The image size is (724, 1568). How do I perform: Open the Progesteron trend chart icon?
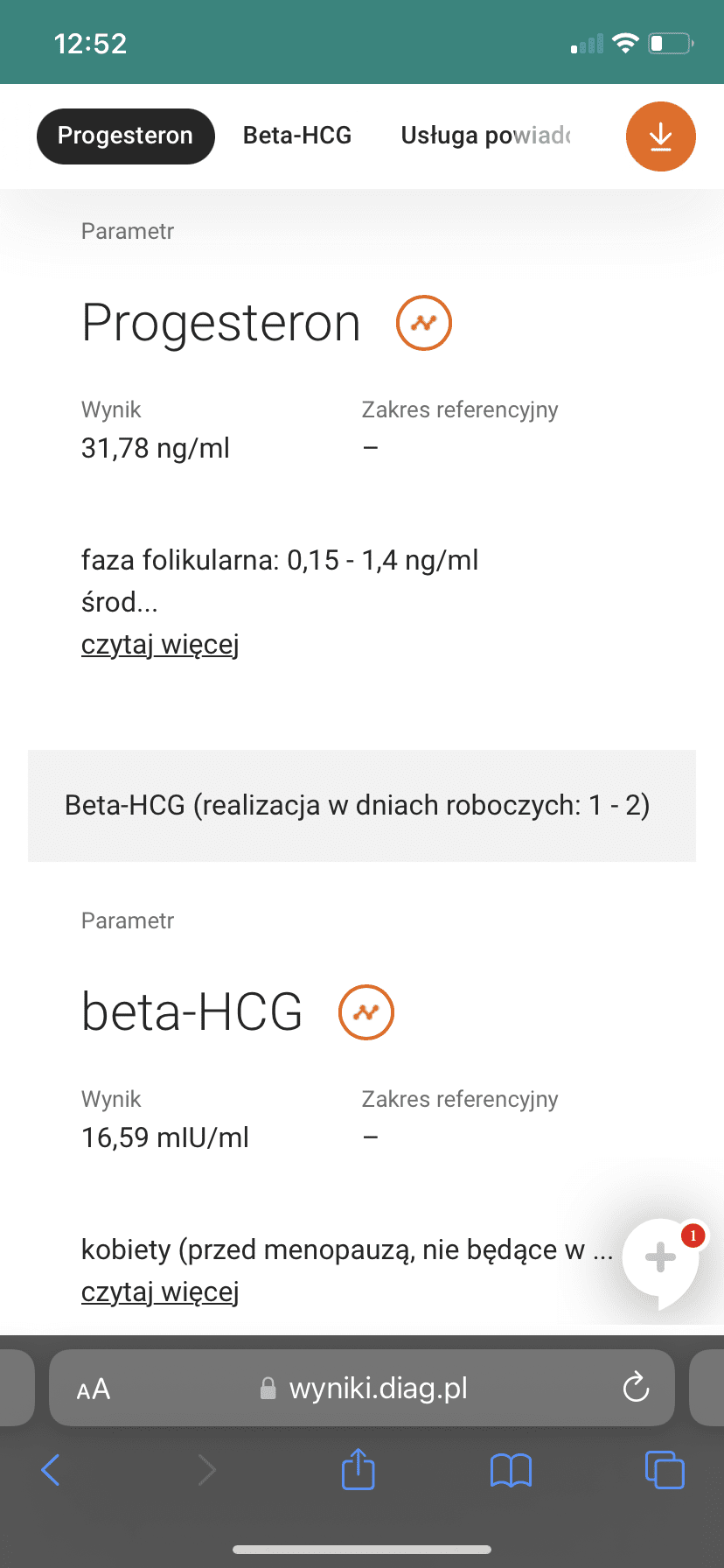[424, 323]
